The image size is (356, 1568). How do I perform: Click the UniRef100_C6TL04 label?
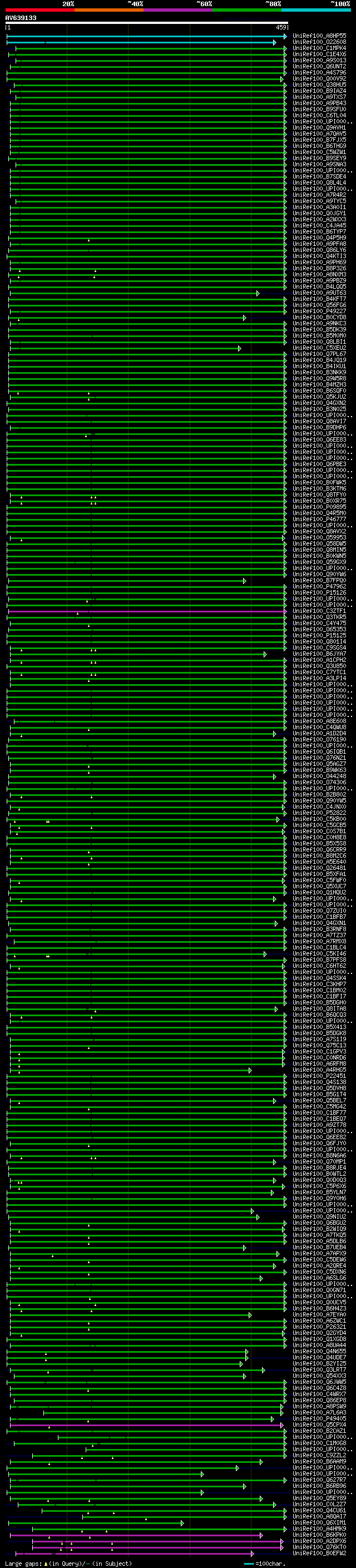tap(319, 115)
